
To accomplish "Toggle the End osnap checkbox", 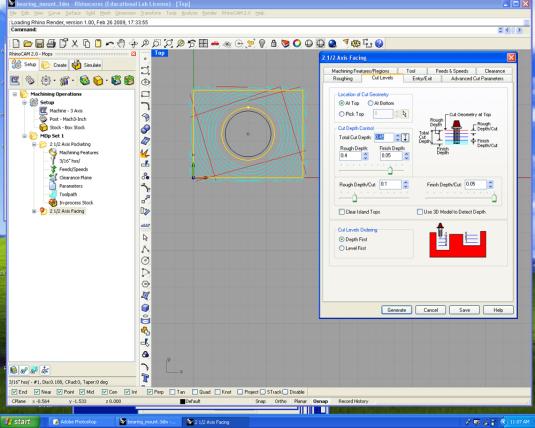I will [14, 392].
